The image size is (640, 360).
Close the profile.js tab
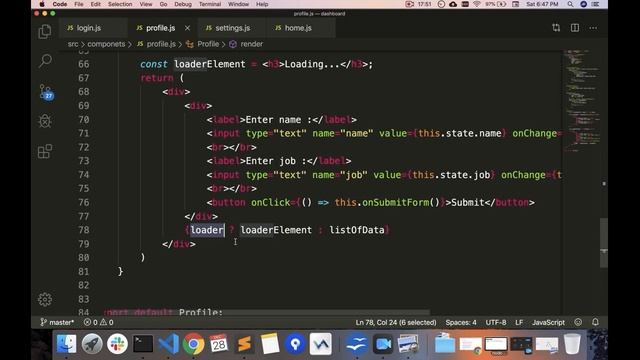187,28
